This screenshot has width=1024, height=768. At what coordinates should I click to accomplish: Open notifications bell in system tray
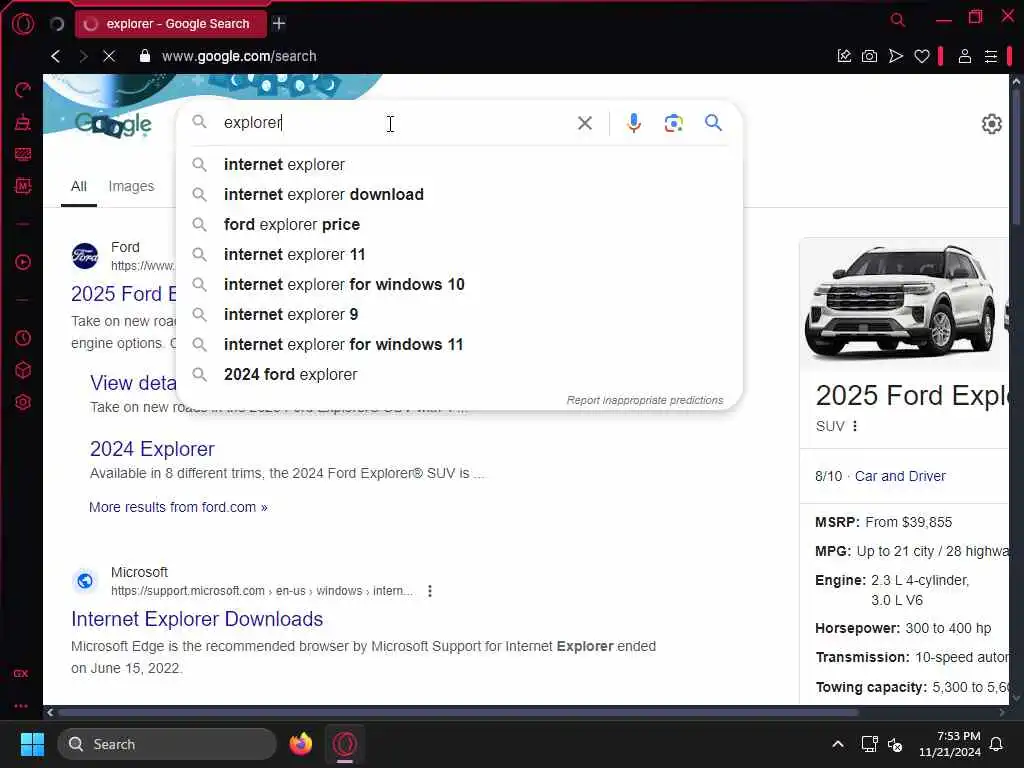click(x=997, y=744)
